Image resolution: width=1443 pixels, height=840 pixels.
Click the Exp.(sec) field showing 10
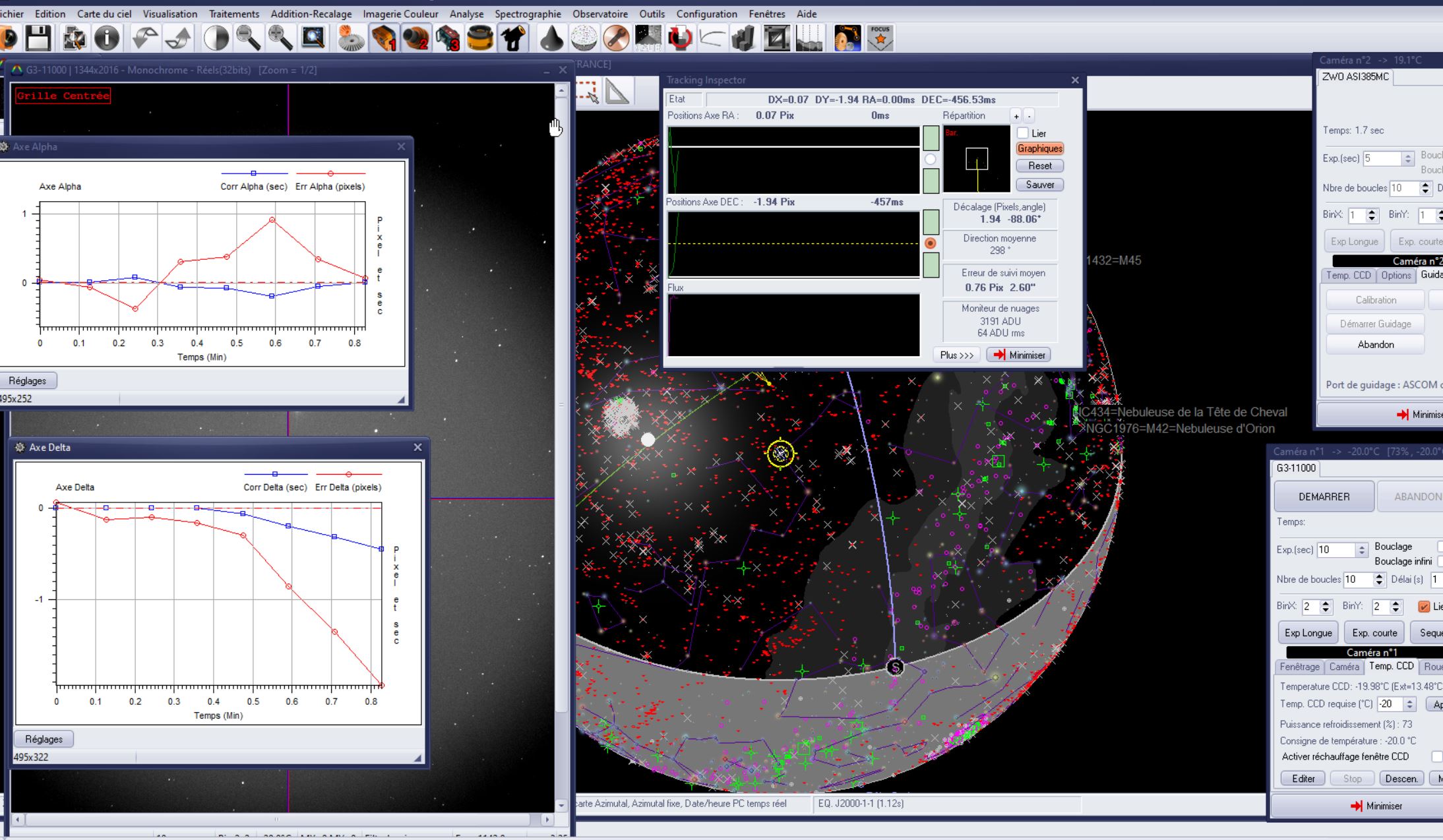(x=1335, y=549)
